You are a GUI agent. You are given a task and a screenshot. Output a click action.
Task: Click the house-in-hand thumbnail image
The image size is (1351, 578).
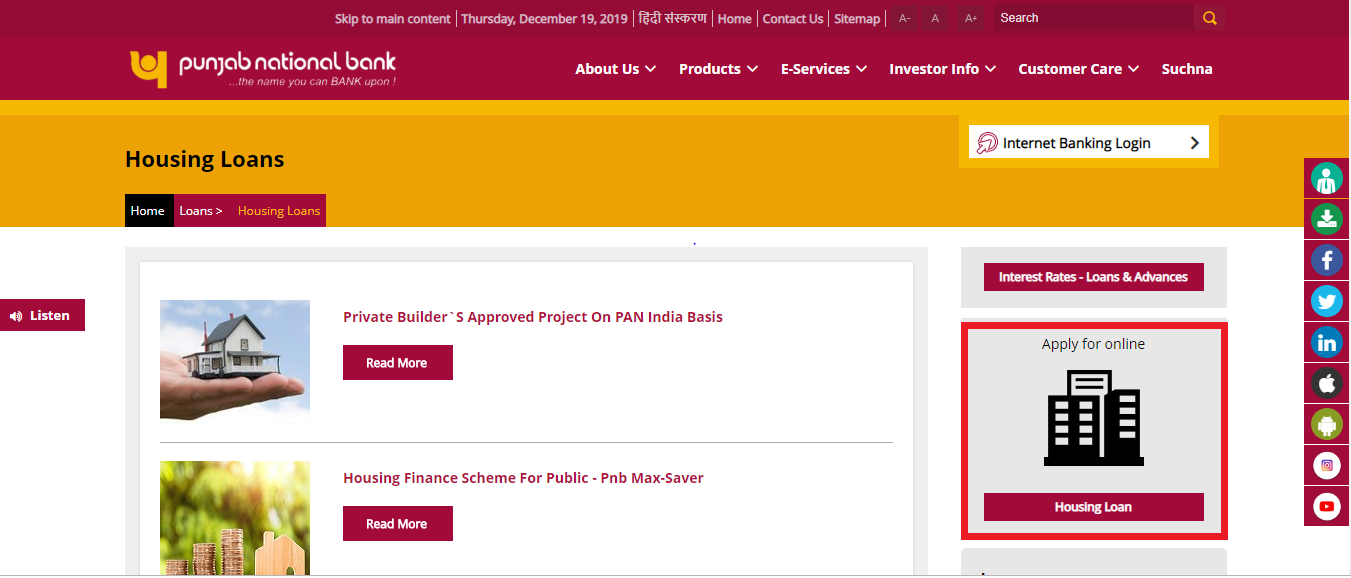[x=235, y=360]
